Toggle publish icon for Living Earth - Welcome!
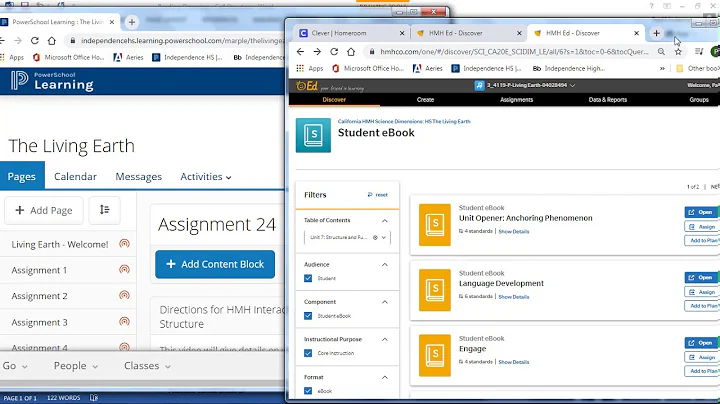 click(x=124, y=244)
